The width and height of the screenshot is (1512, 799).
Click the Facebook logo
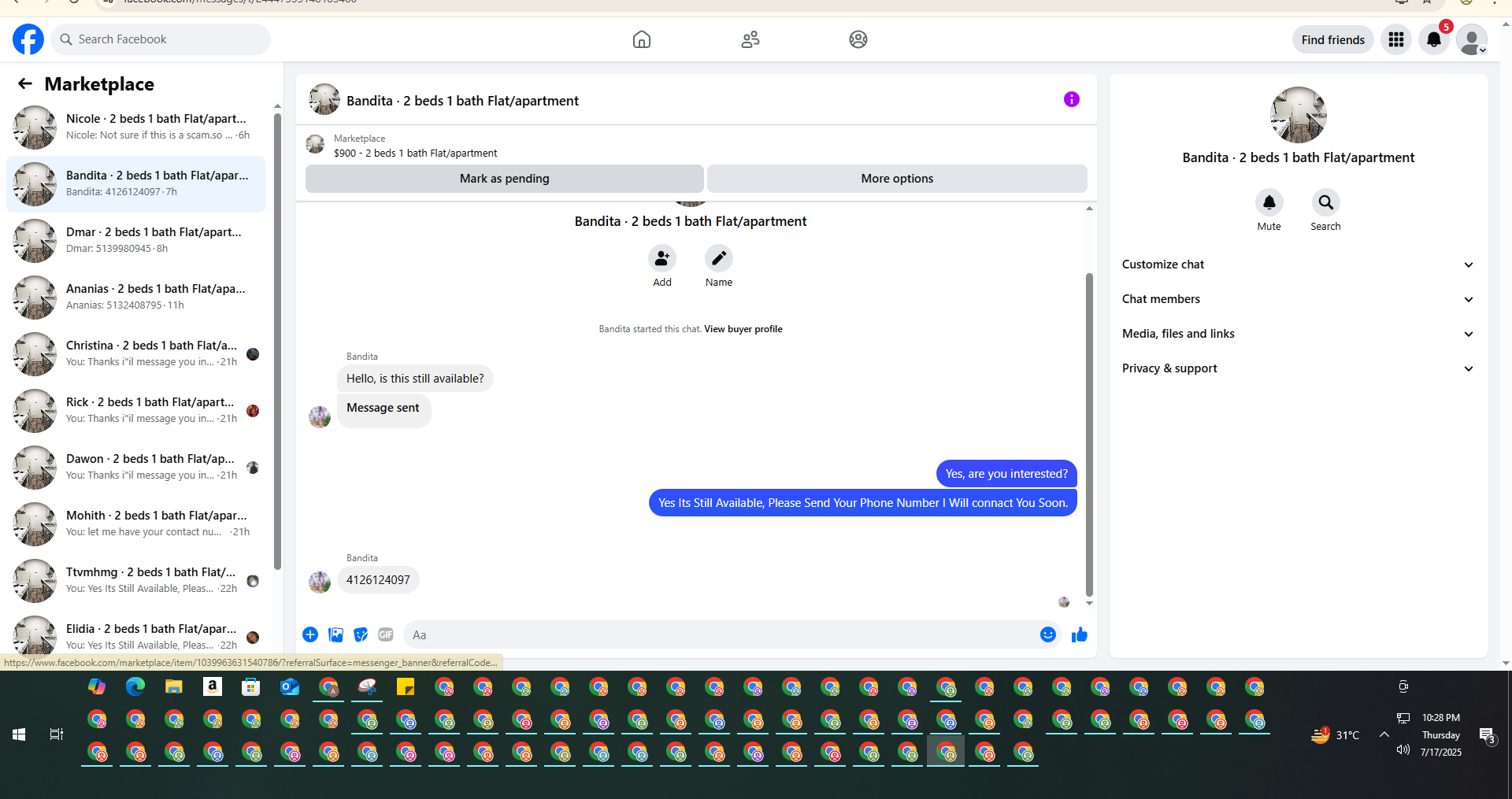tap(28, 39)
